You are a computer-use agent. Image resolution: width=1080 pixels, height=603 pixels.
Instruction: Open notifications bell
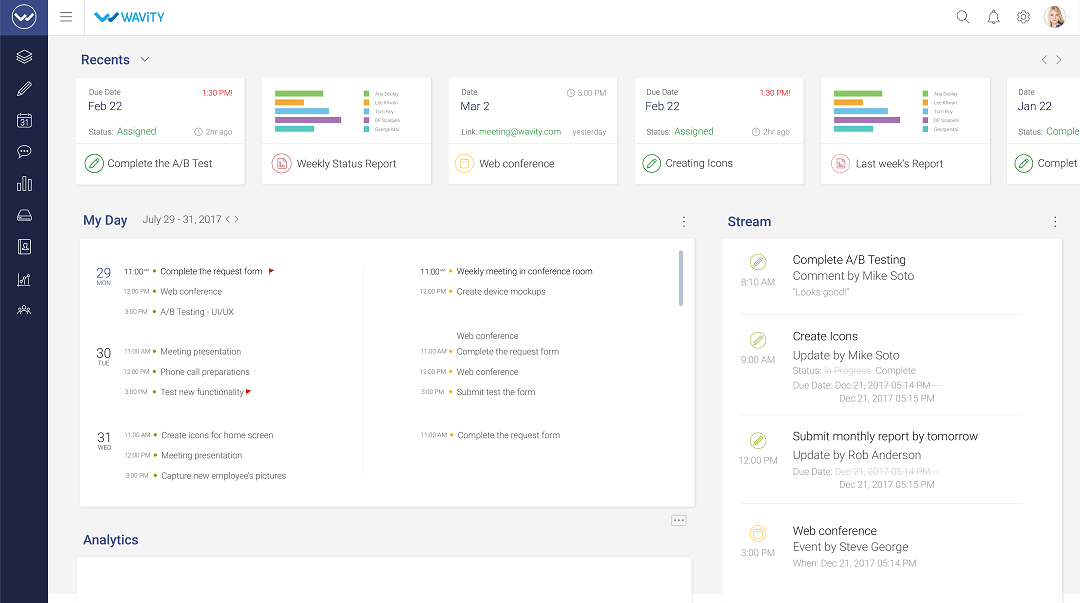click(993, 17)
